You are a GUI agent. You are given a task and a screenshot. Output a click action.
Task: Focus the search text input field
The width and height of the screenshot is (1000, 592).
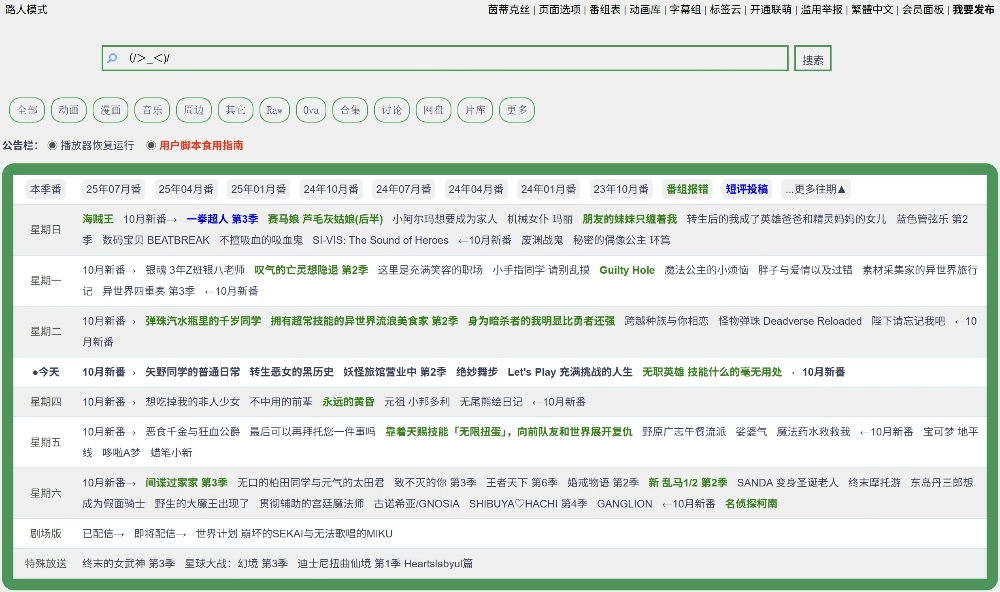click(x=450, y=59)
